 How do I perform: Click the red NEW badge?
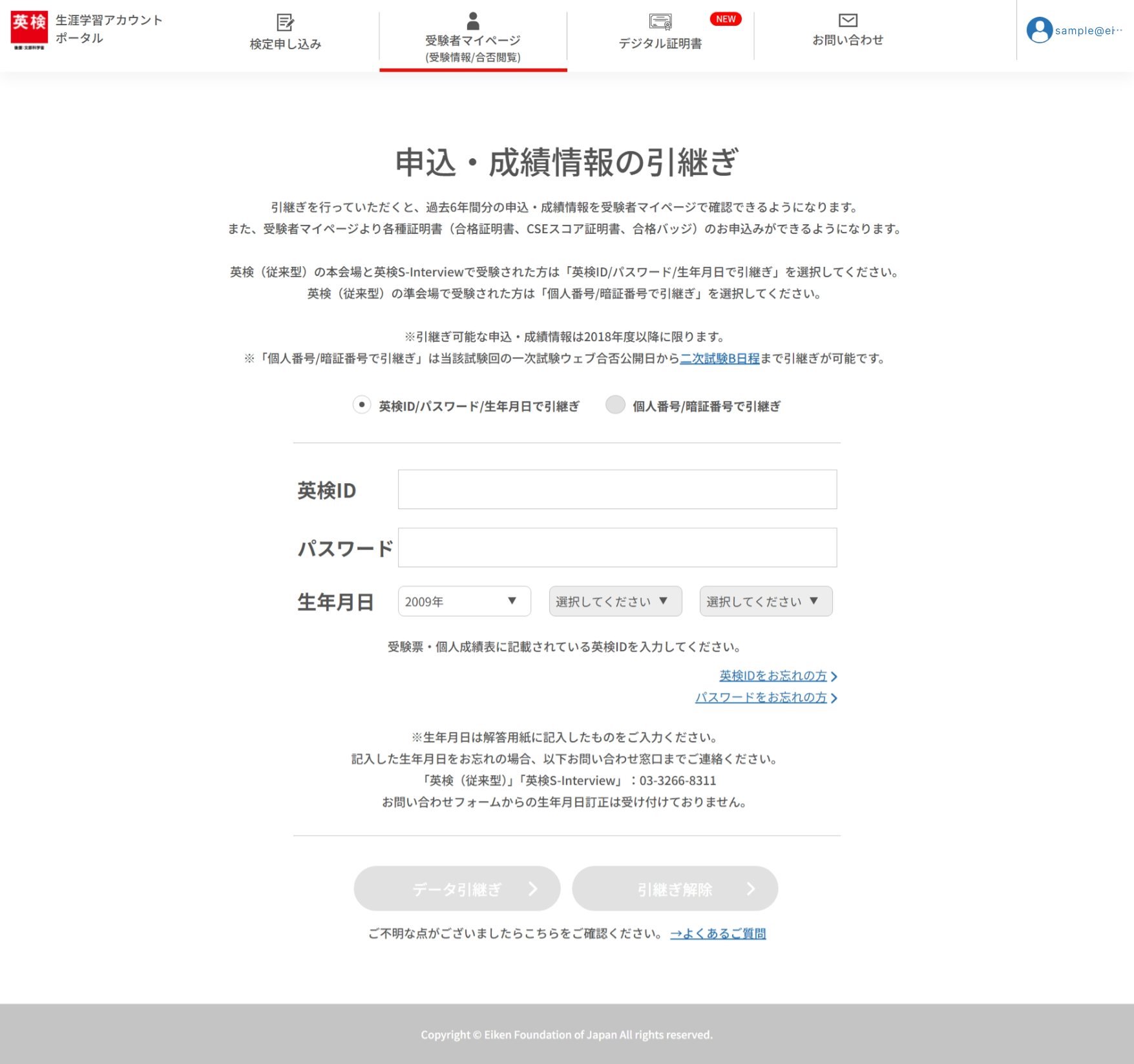pyautogui.click(x=725, y=19)
